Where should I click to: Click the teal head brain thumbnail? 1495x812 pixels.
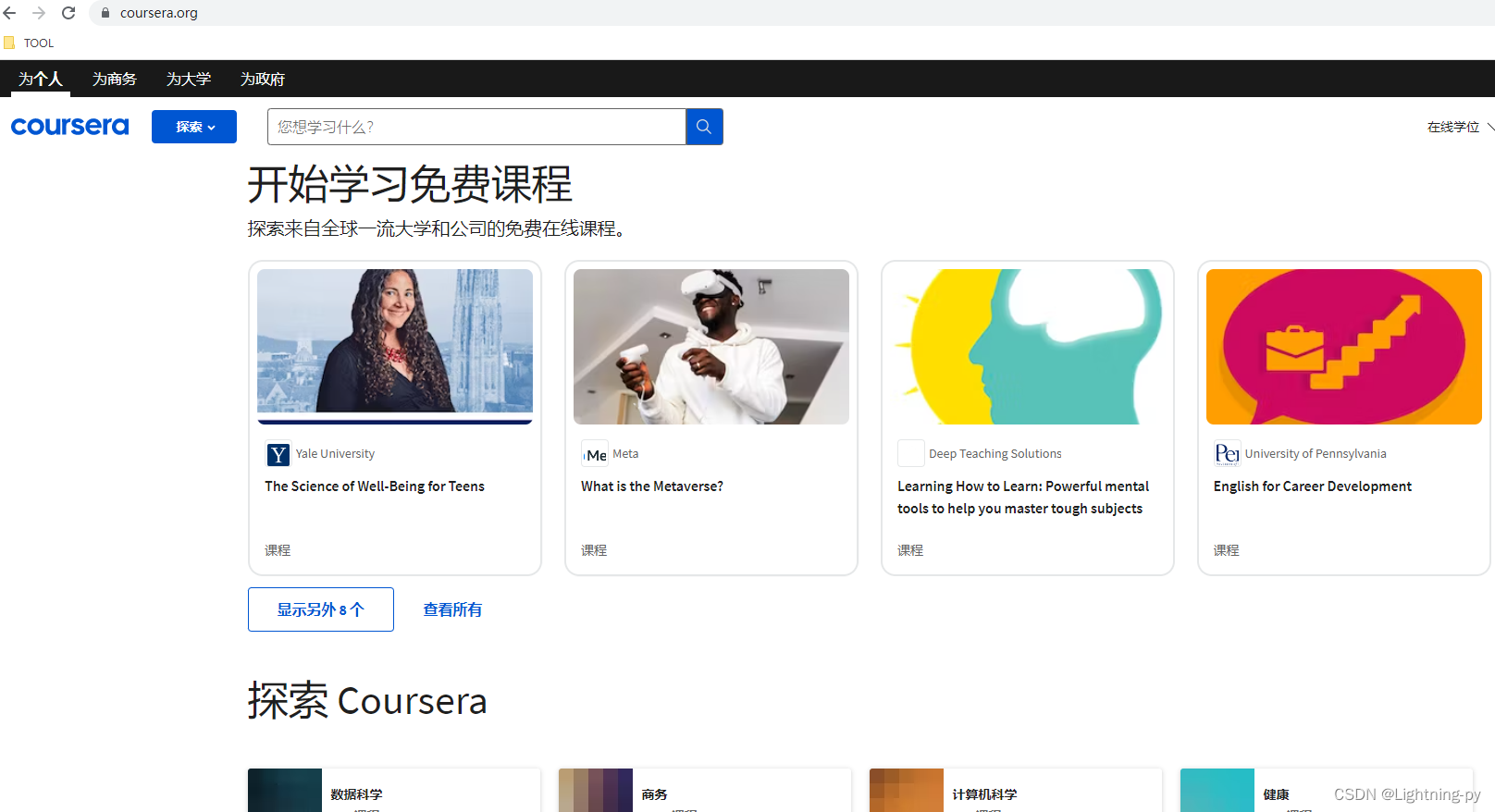pos(1028,347)
